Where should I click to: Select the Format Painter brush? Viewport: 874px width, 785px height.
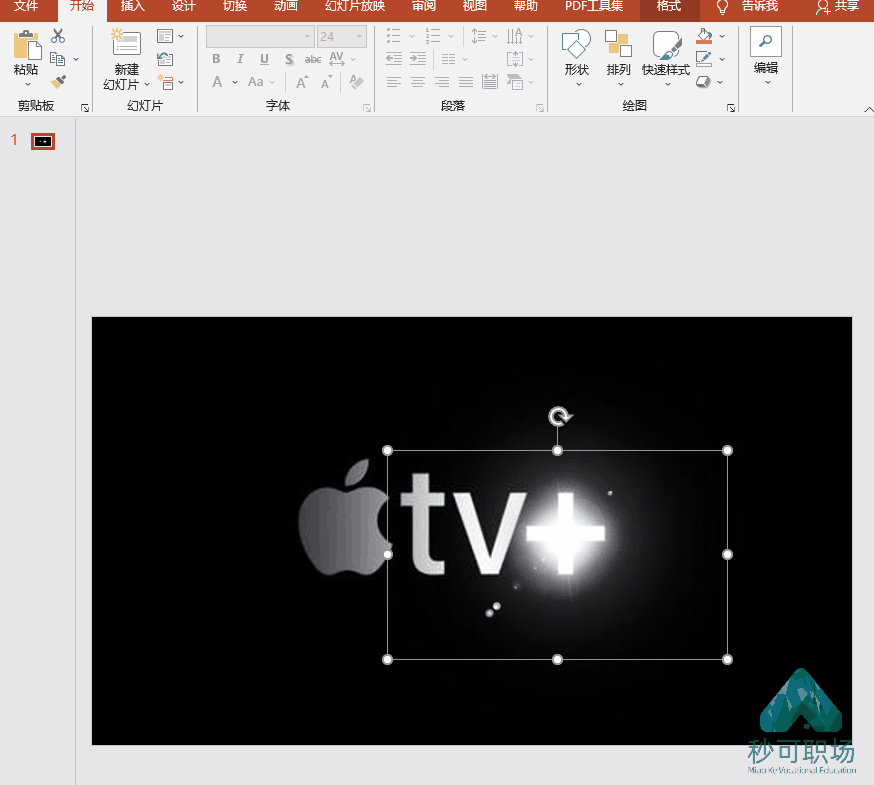click(58, 81)
